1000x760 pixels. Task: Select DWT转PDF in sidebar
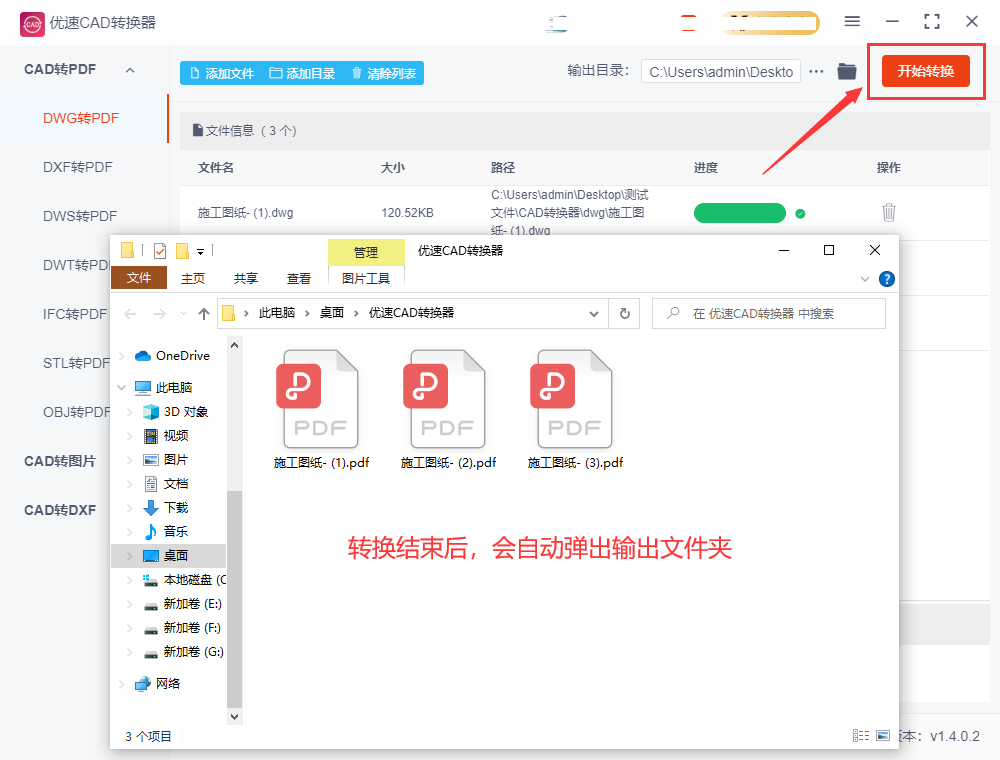pyautogui.click(x=75, y=265)
